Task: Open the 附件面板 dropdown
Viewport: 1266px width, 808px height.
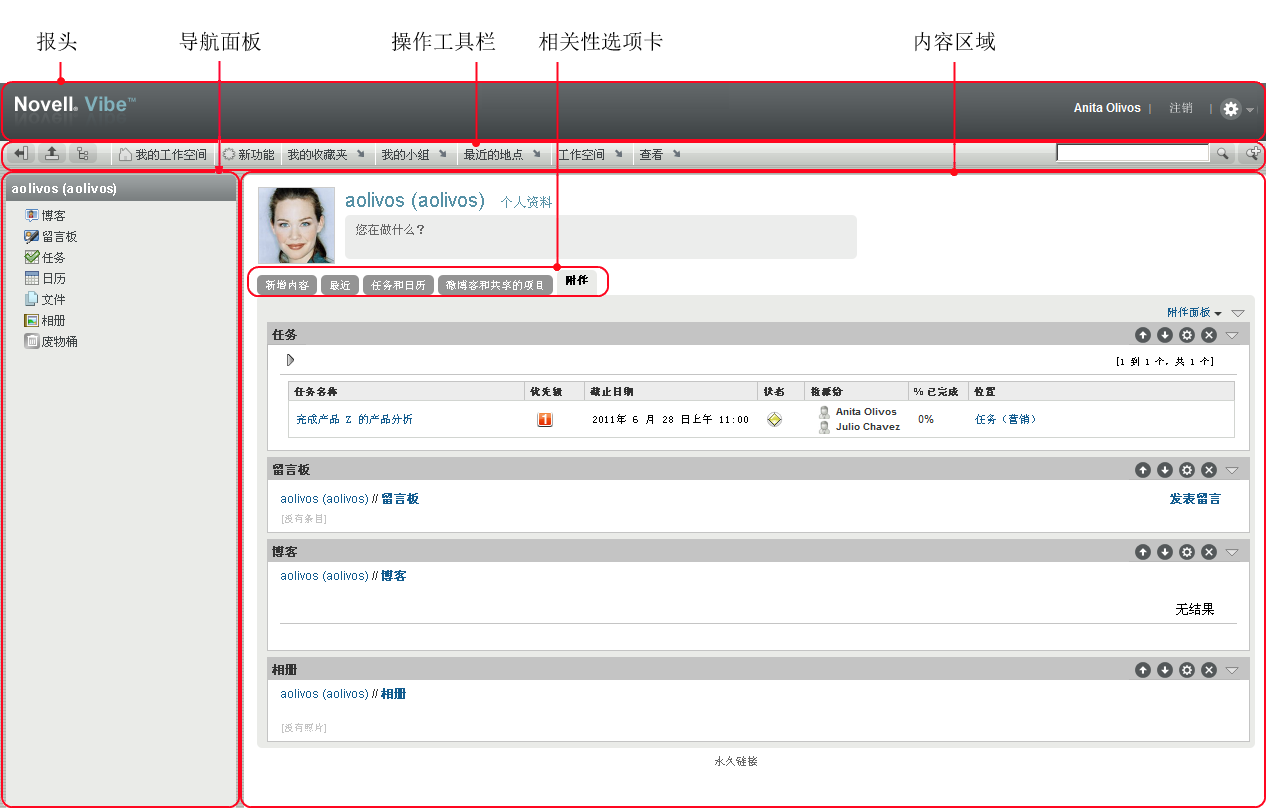Action: [1194, 313]
